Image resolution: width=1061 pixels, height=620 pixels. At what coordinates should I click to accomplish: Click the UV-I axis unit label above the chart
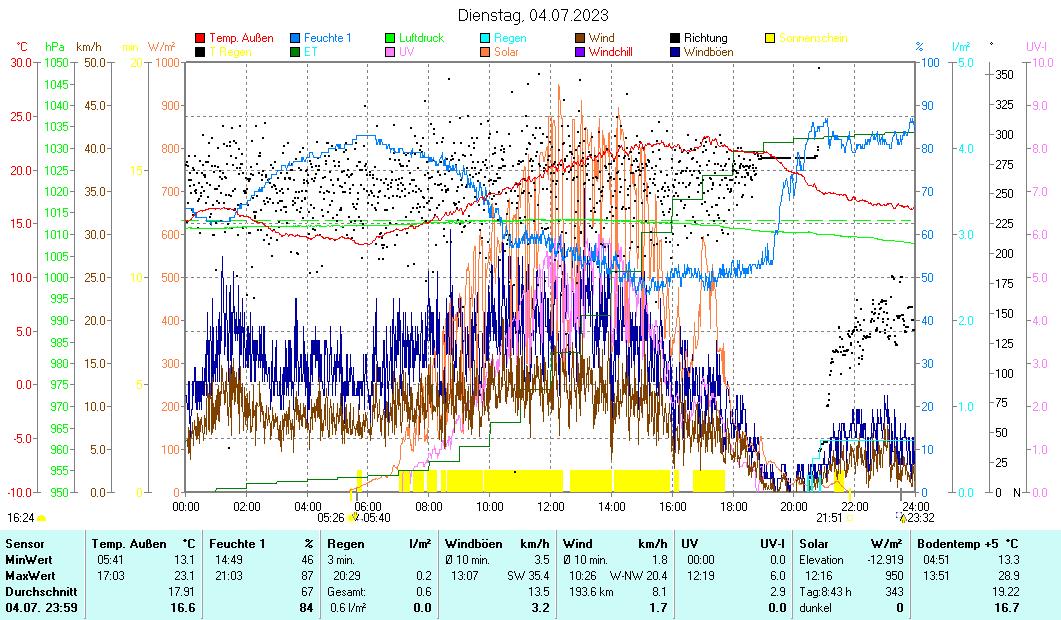[x=1036, y=47]
